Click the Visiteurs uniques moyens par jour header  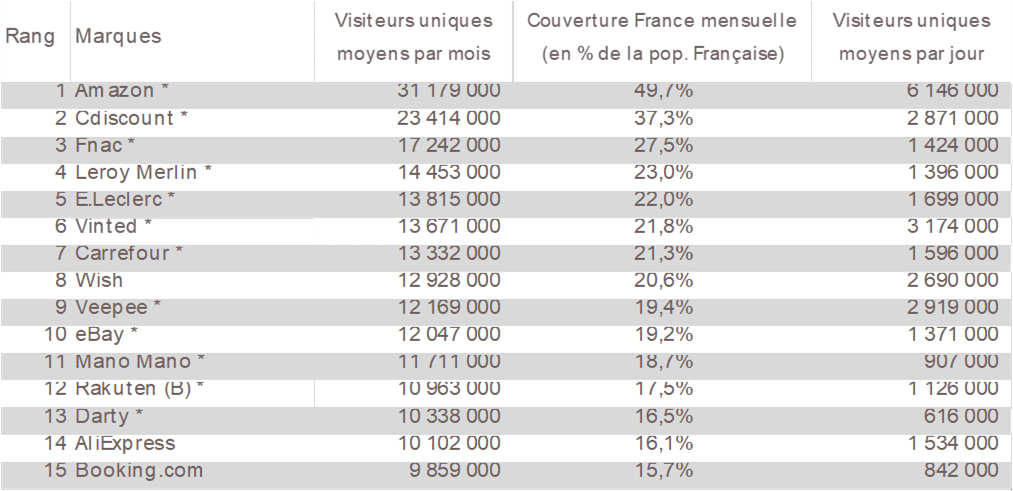point(911,37)
